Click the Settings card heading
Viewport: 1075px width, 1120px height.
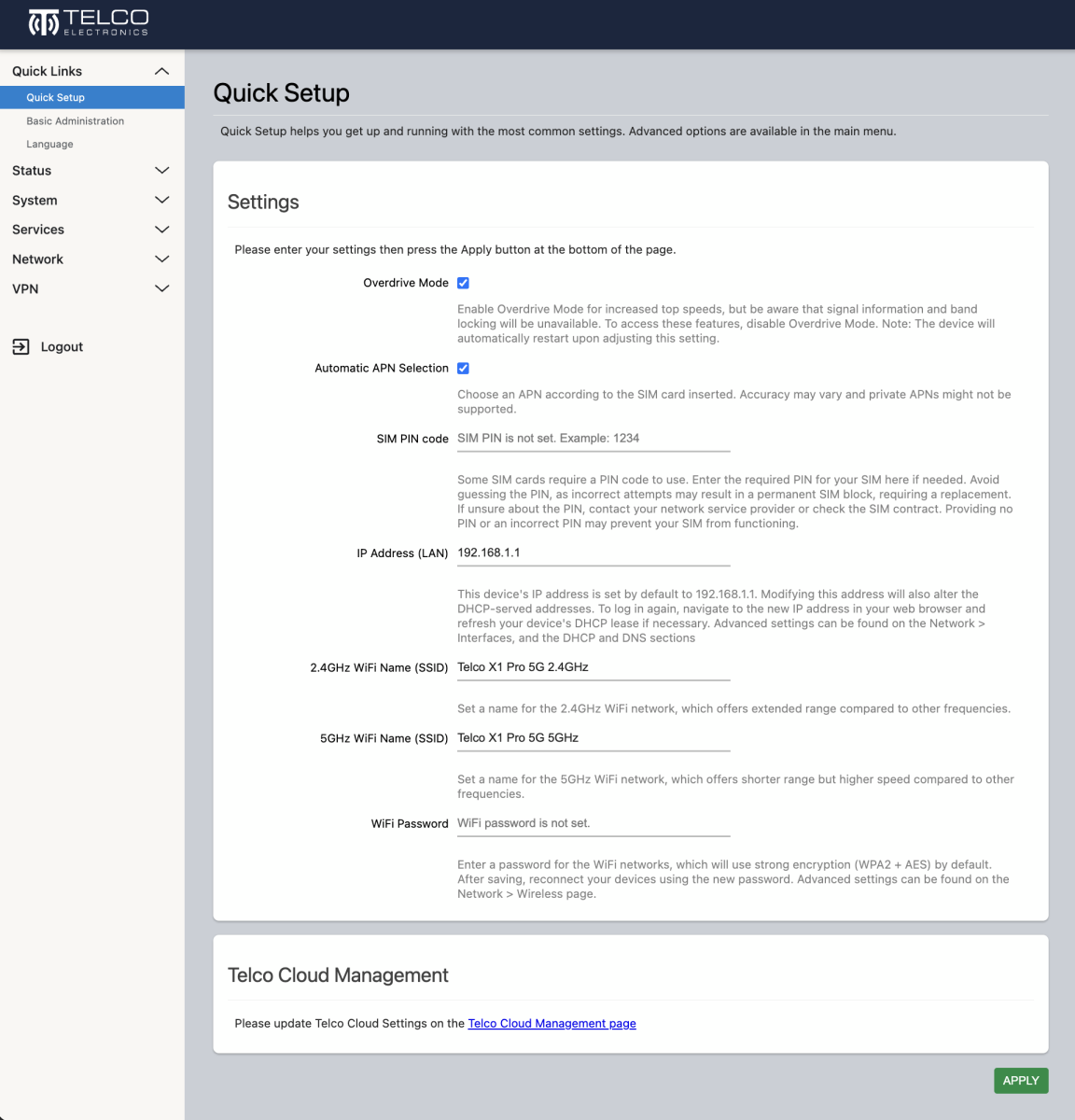(x=263, y=203)
